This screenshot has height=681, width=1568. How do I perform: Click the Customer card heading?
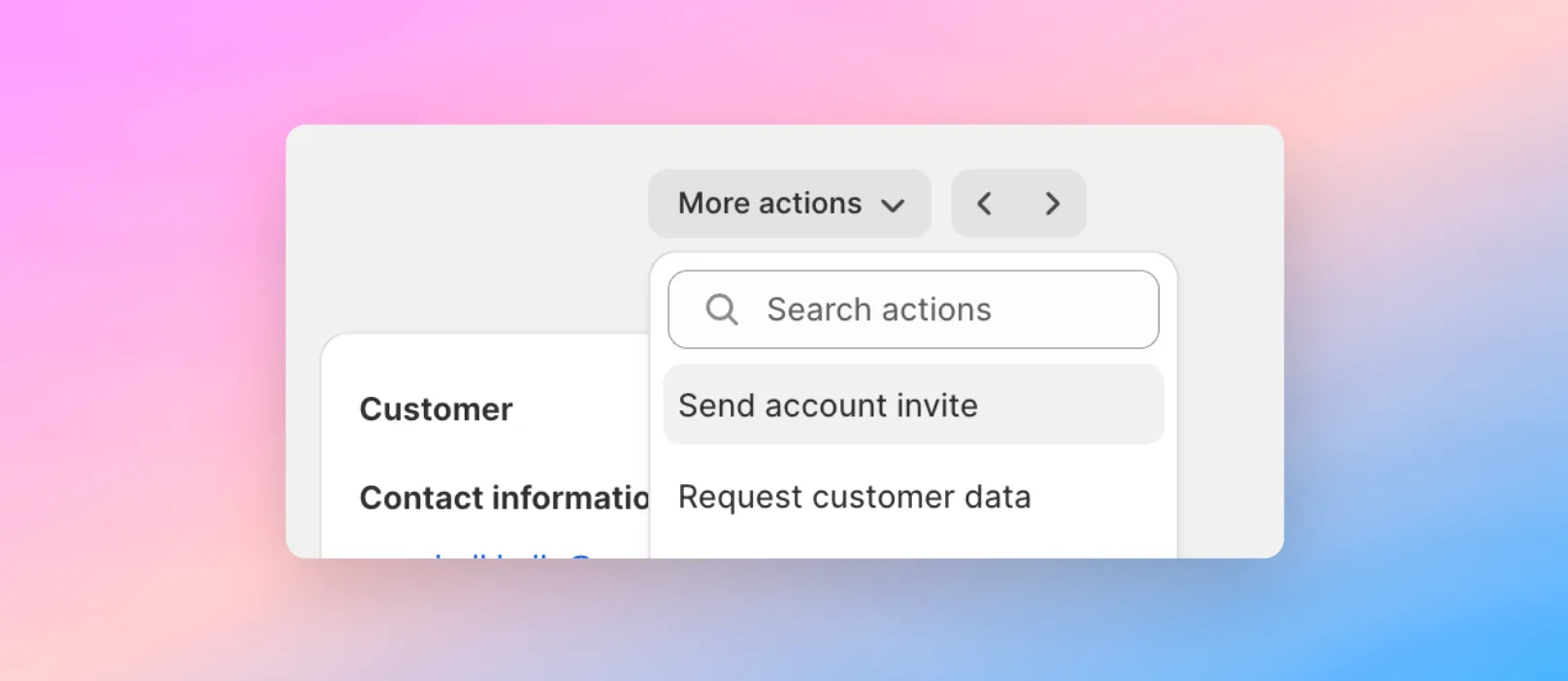(x=436, y=409)
